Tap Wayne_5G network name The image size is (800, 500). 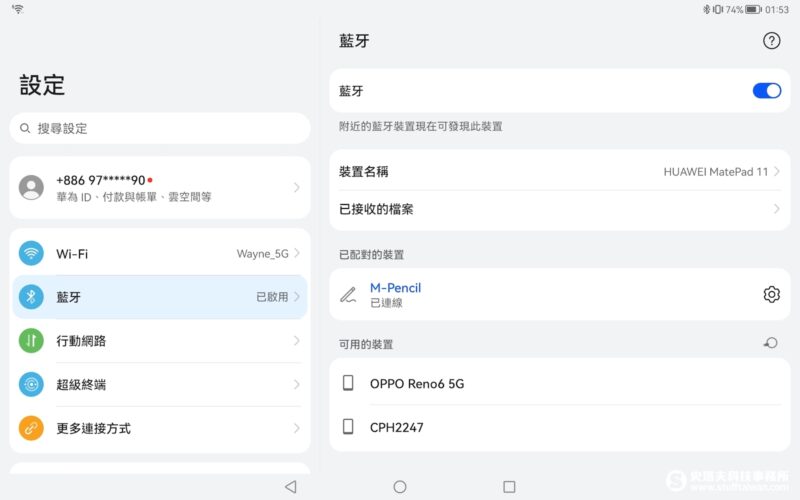(263, 254)
